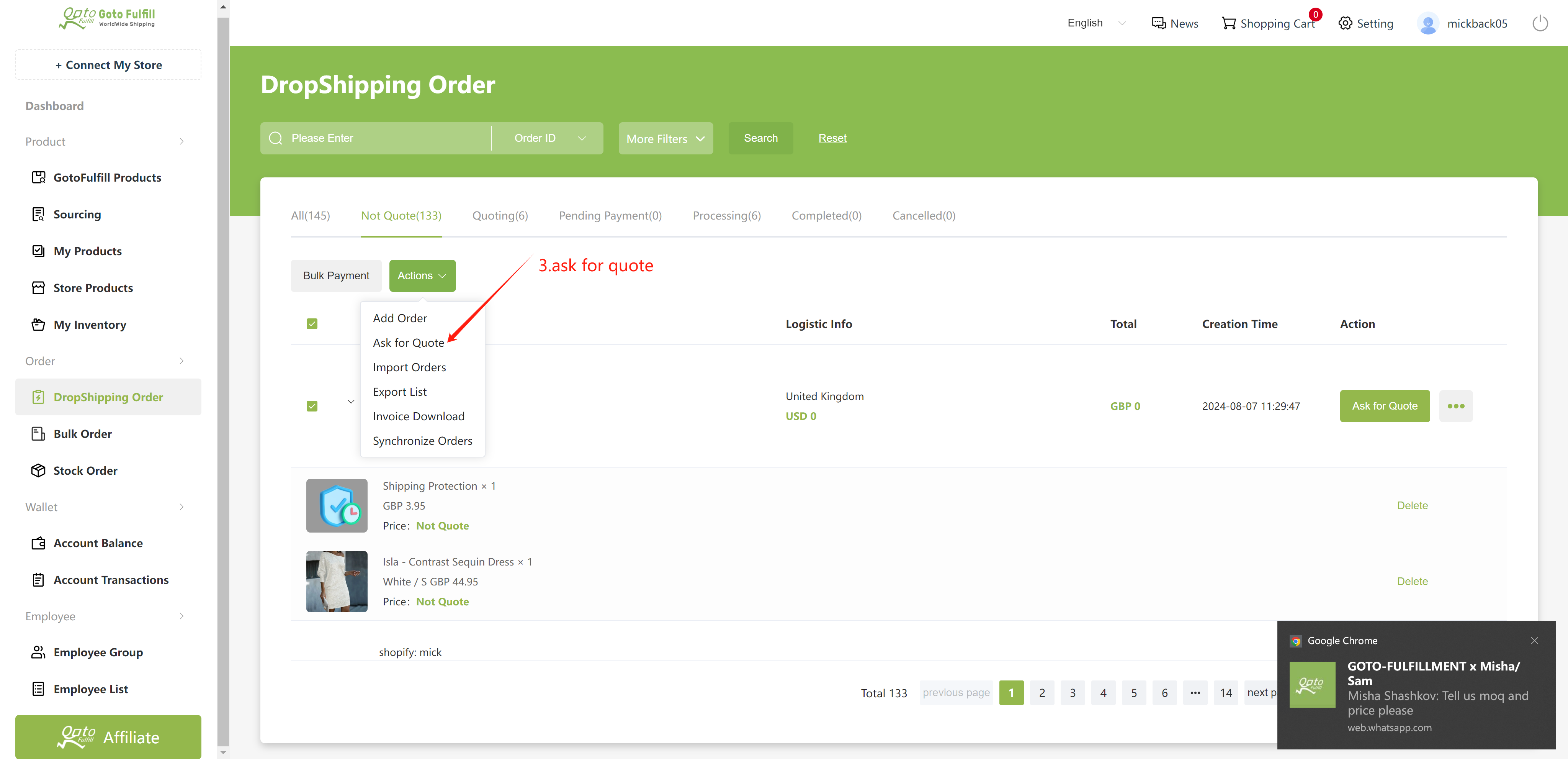This screenshot has width=1568, height=759.
Task: Go to page 2 of orders
Action: [1042, 693]
